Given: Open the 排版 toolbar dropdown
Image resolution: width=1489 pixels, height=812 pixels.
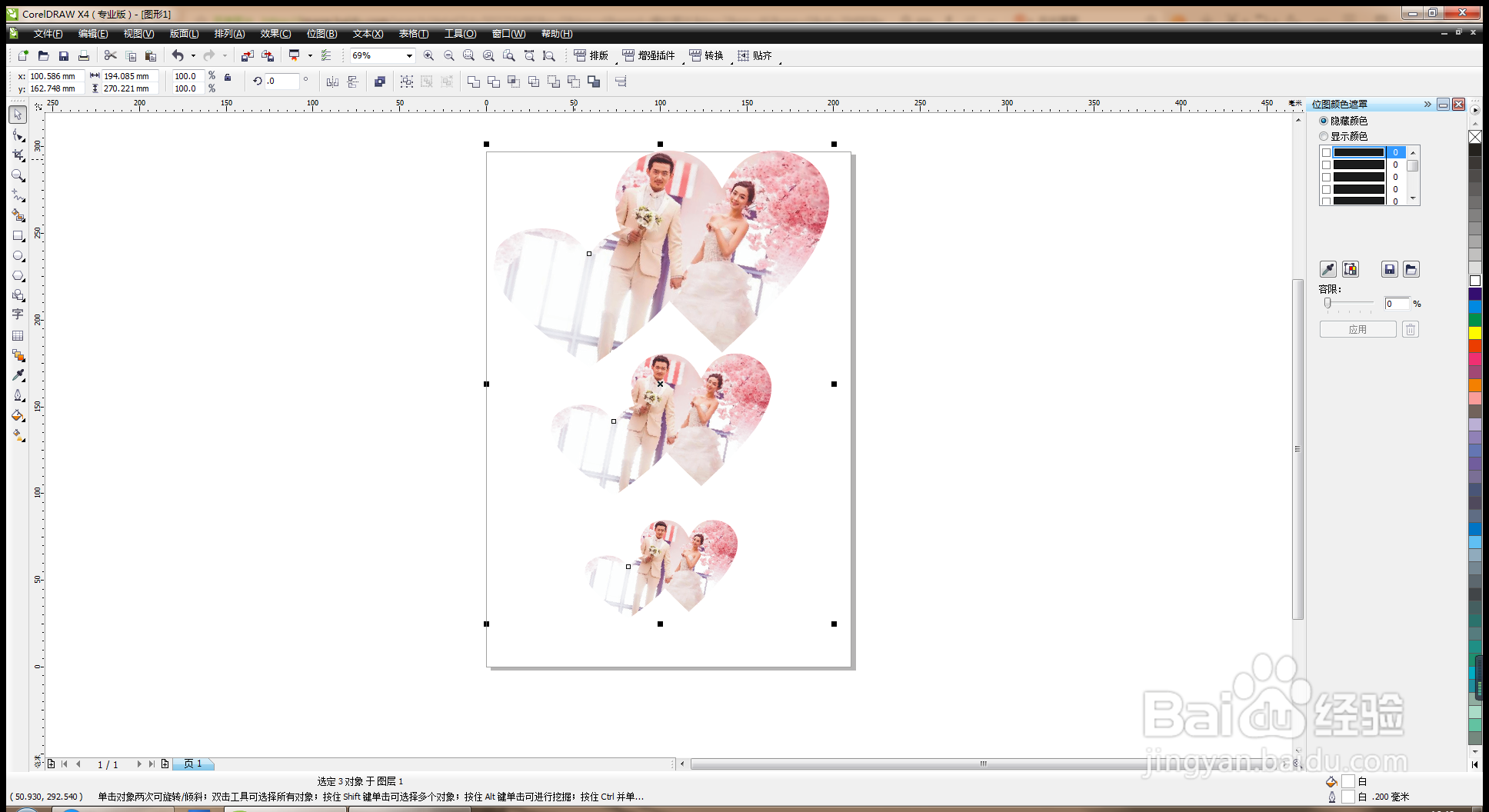Looking at the screenshot, I should click(x=591, y=55).
